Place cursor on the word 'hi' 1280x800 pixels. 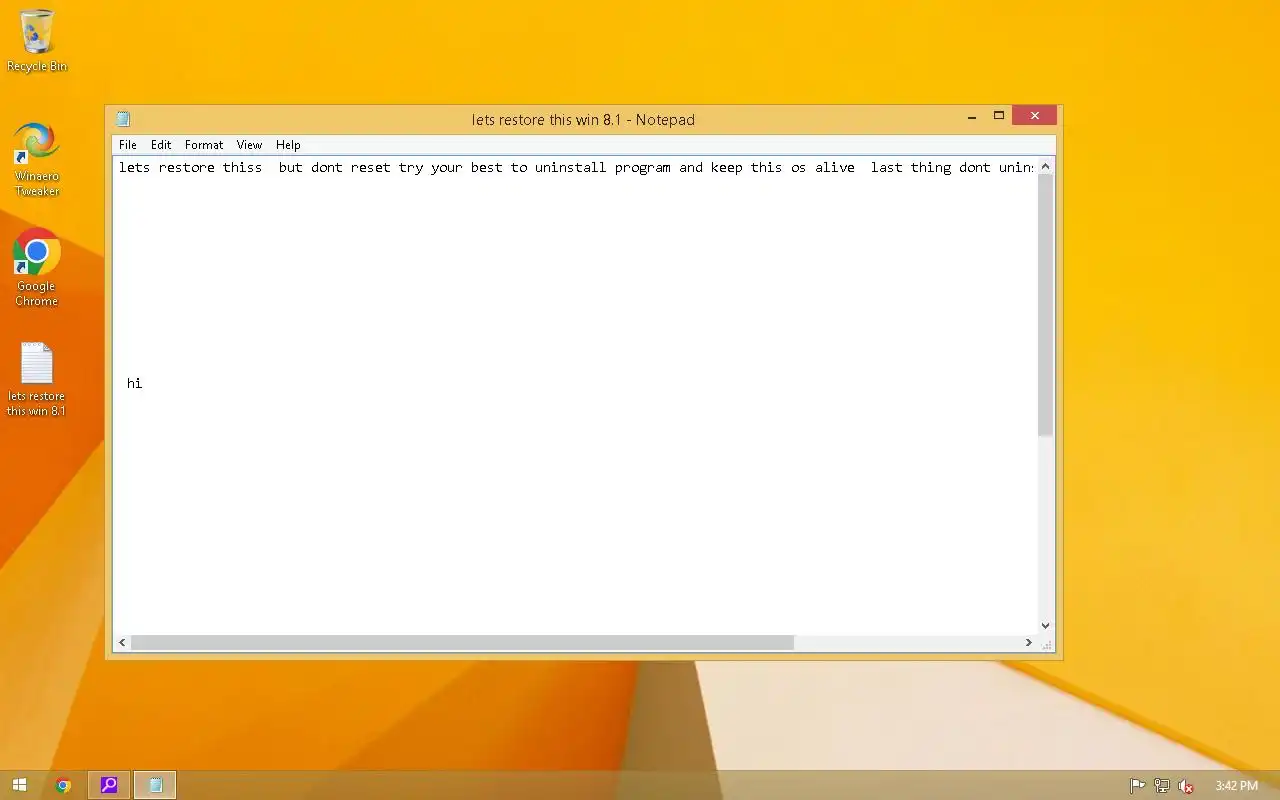(135, 383)
